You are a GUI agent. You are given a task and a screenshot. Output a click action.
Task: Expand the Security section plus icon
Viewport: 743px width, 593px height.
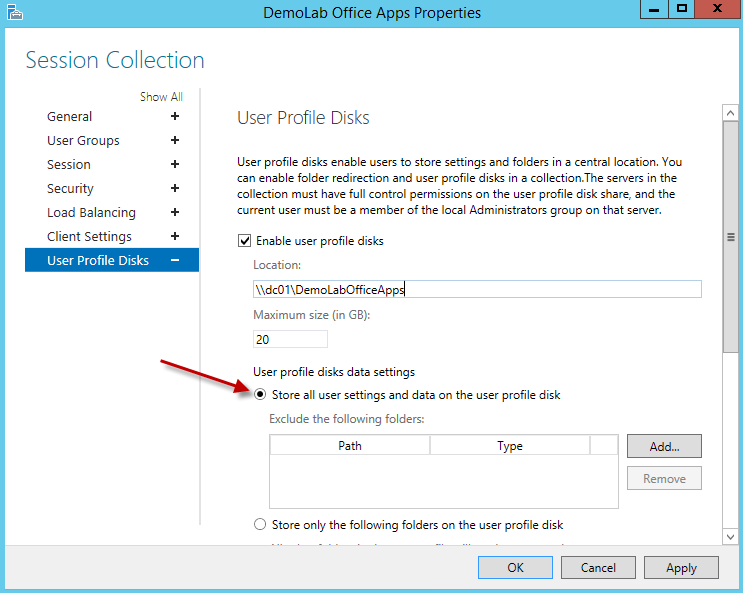point(175,189)
